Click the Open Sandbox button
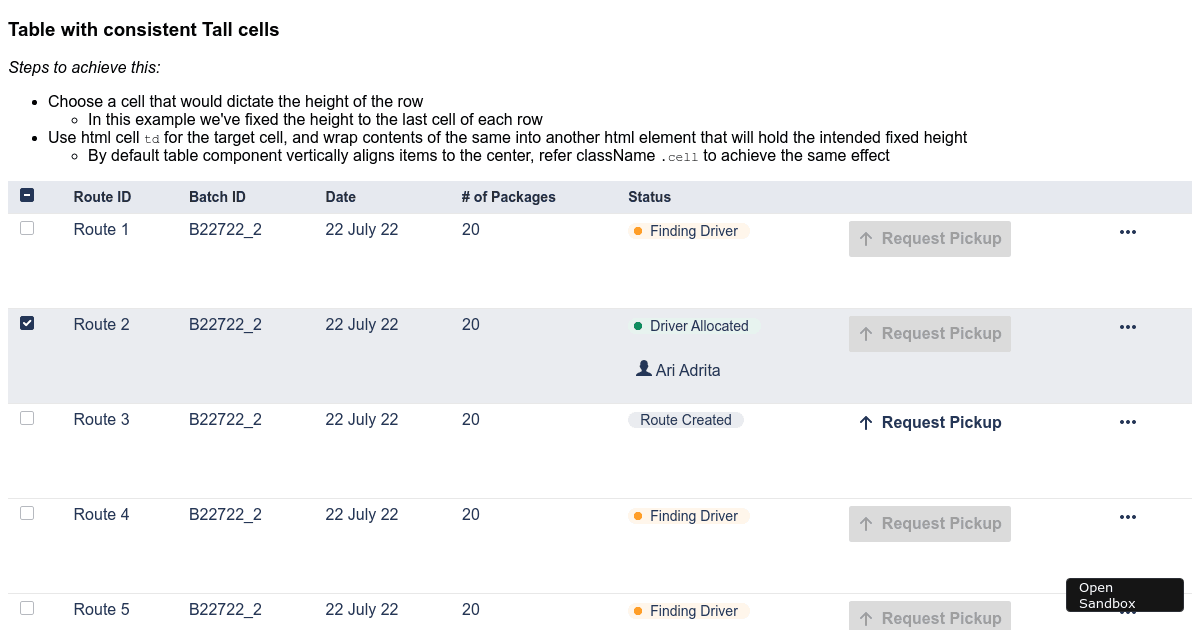 (x=1124, y=595)
